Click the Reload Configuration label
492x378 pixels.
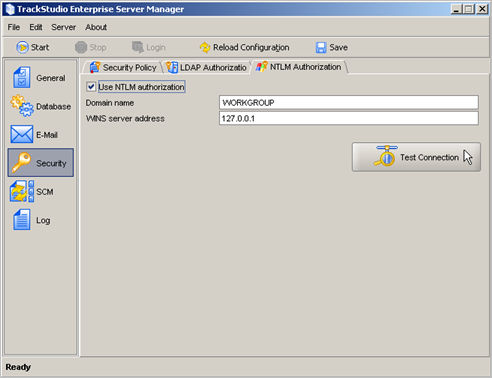(x=251, y=47)
